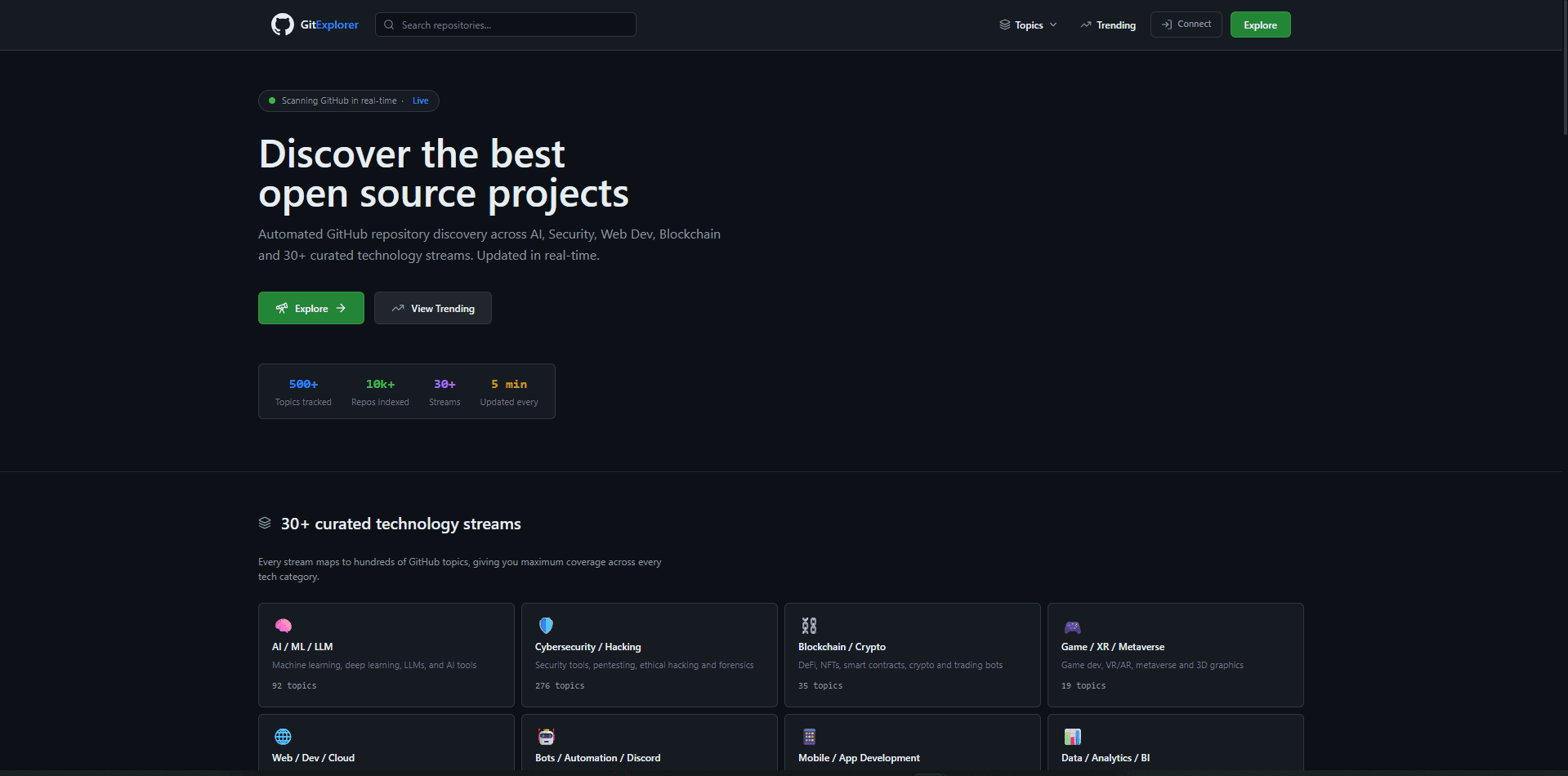Click the GitHub octocat logo icon

click(x=283, y=25)
